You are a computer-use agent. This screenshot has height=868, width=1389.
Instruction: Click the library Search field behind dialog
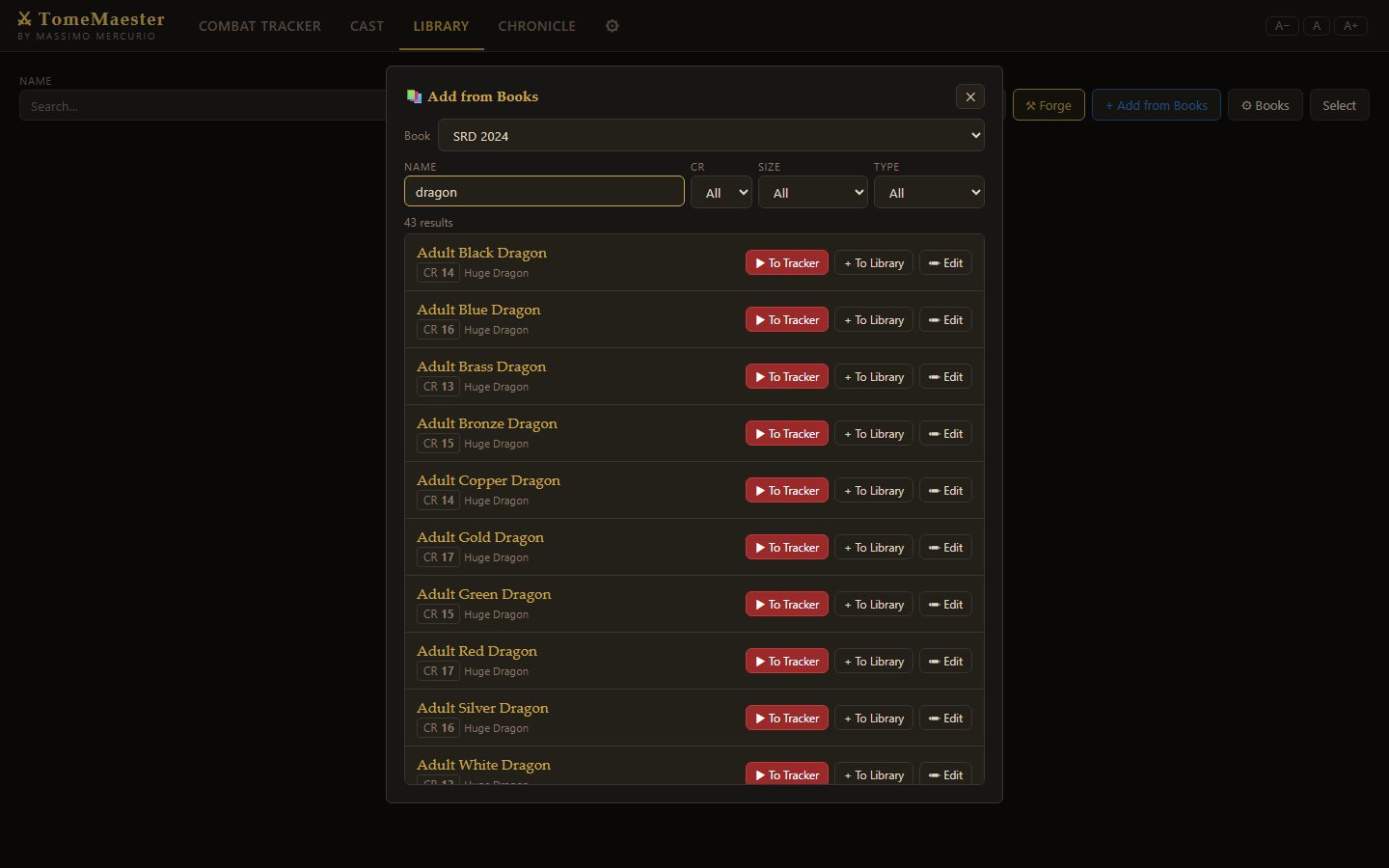pyautogui.click(x=203, y=105)
